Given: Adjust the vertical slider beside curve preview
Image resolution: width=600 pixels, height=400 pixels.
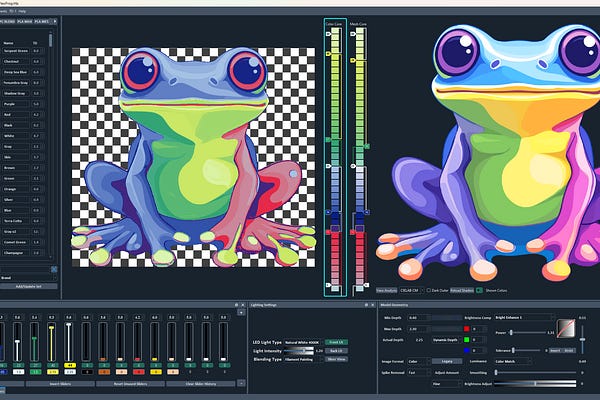Looking at the screenshot, I should pos(582,340).
